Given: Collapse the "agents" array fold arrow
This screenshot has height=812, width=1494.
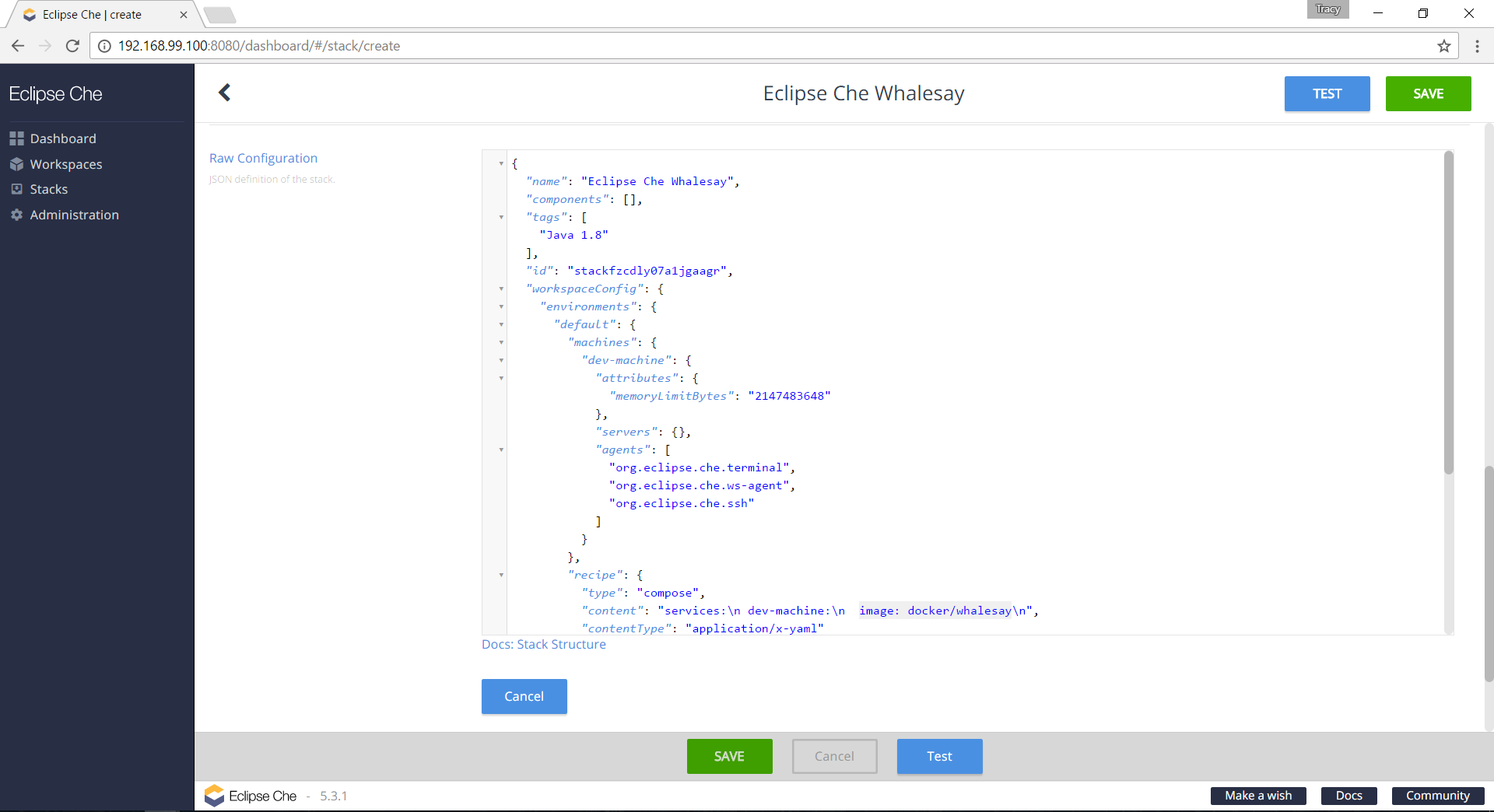Looking at the screenshot, I should [x=501, y=450].
